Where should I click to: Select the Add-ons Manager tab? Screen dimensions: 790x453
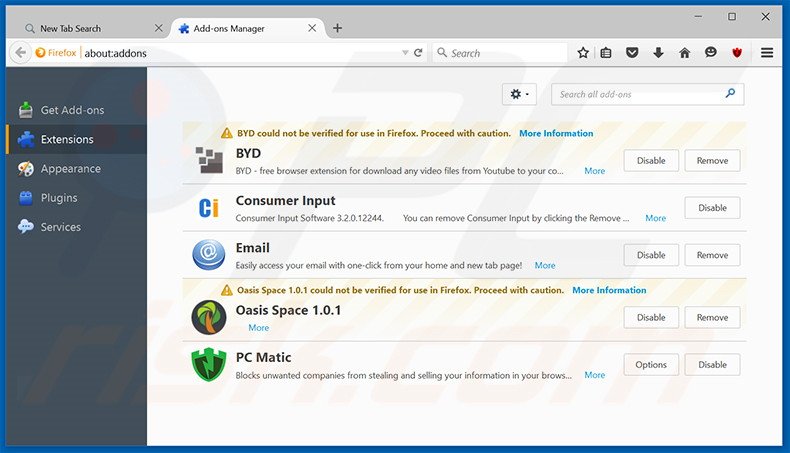[248, 28]
